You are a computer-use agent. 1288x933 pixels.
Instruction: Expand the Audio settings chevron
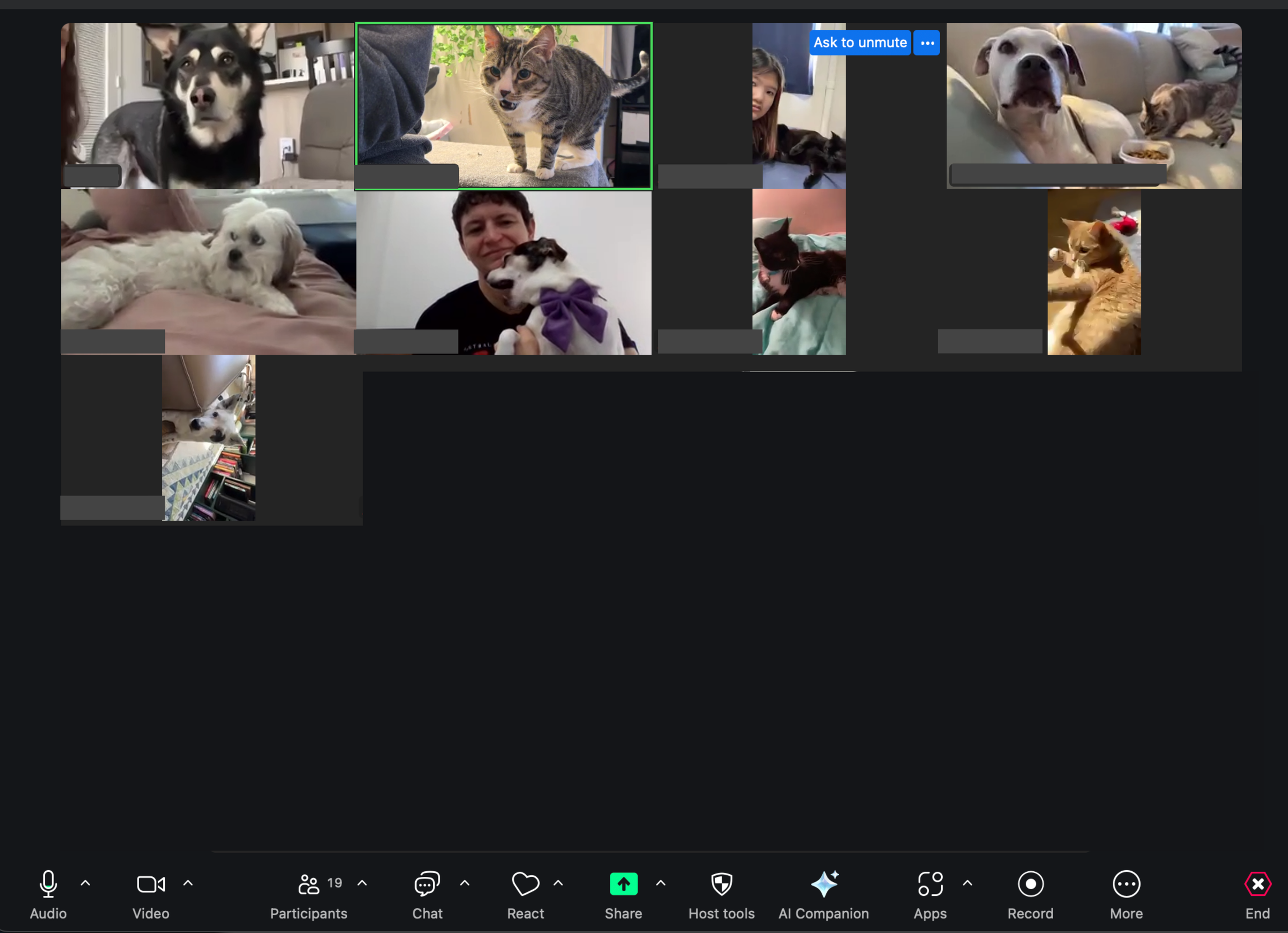point(85,884)
